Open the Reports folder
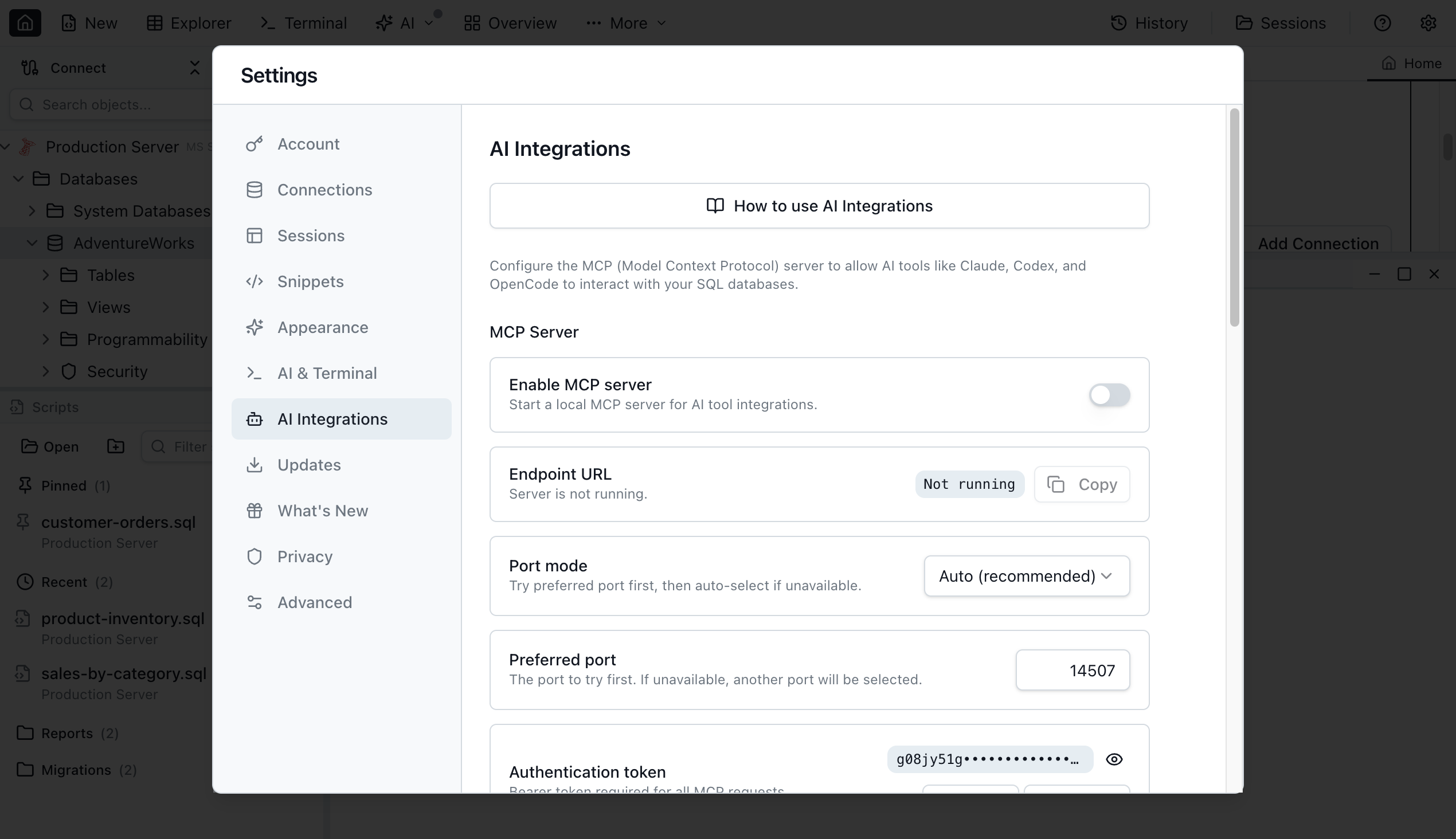The height and width of the screenshot is (839, 1456). tap(68, 732)
